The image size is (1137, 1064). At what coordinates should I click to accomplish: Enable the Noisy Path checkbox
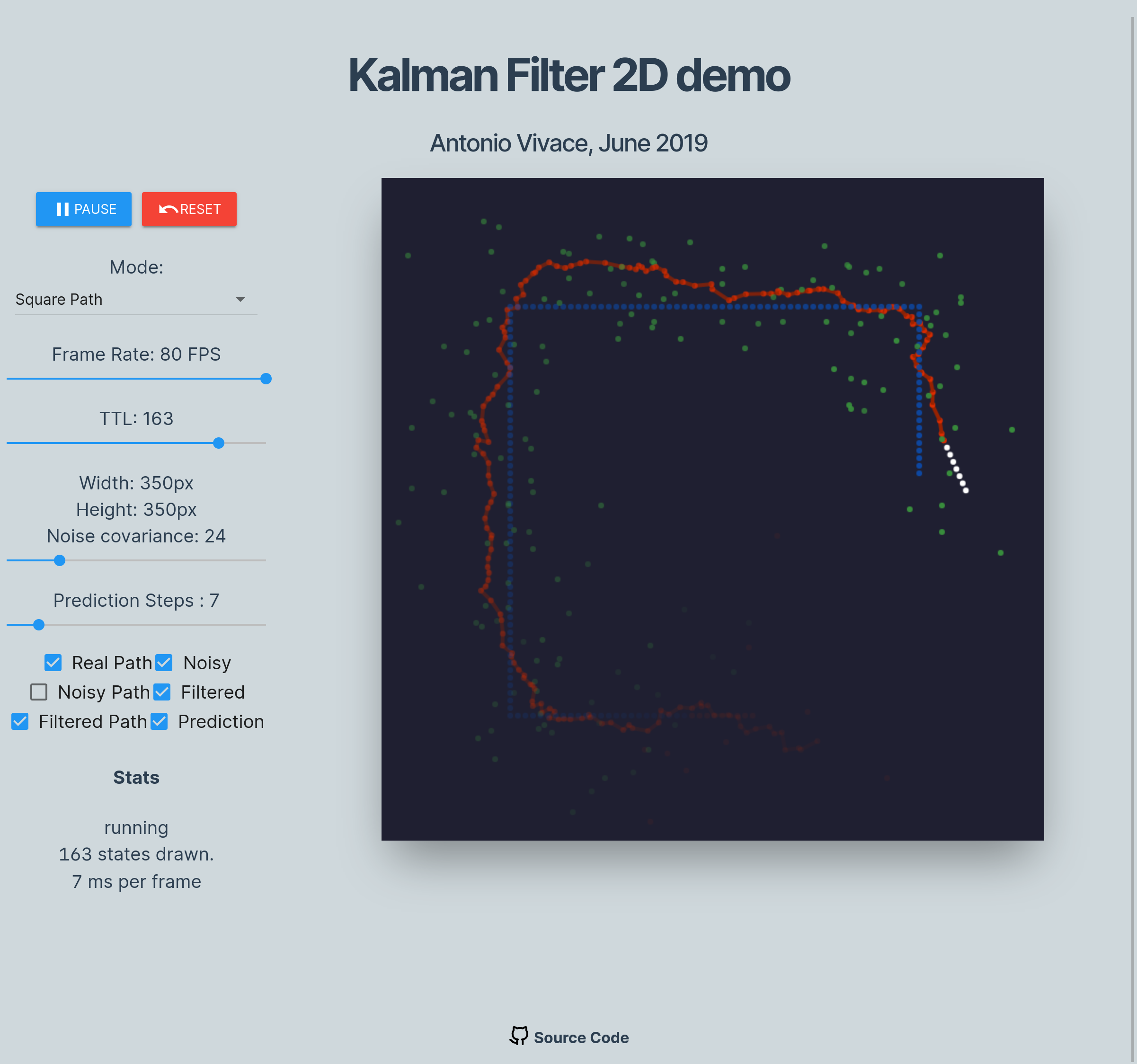pyautogui.click(x=39, y=692)
